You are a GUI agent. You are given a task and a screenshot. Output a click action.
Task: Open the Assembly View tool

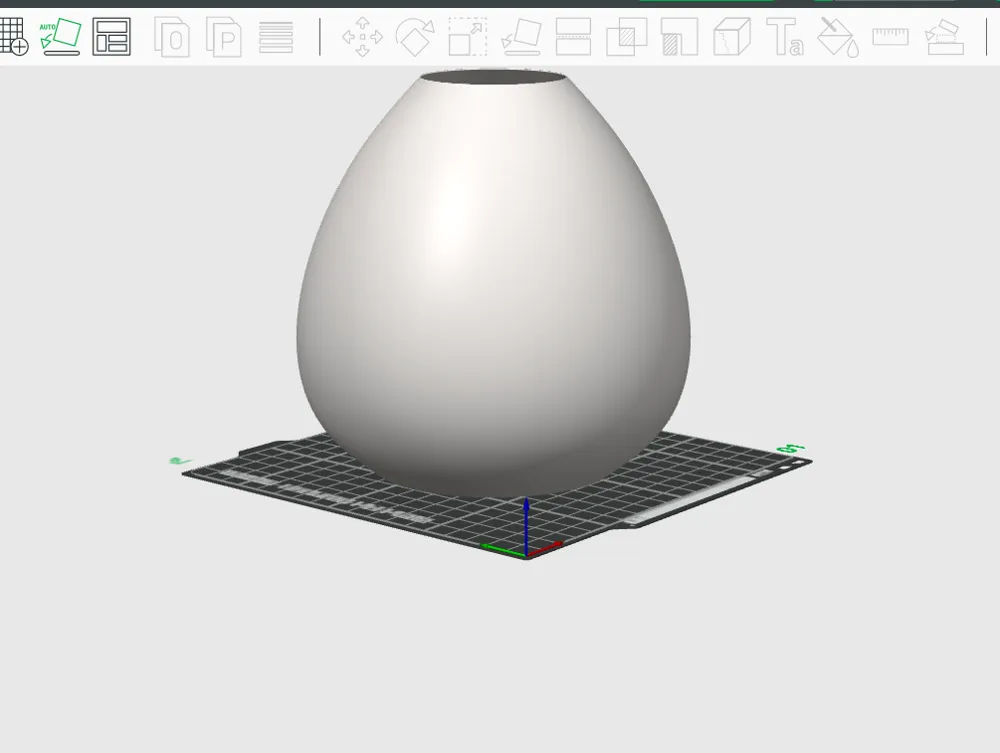pyautogui.click(x=945, y=37)
